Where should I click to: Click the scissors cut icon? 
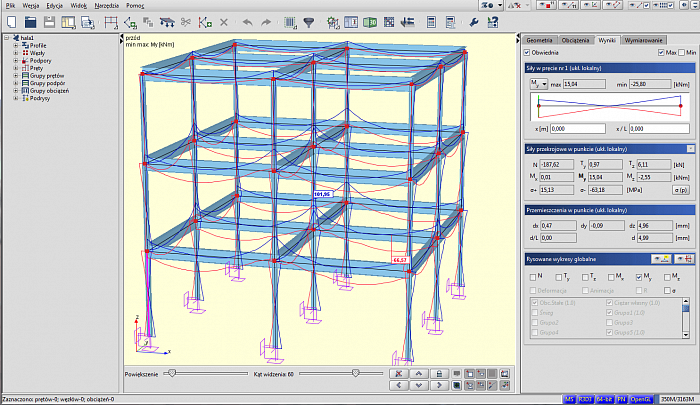(185, 21)
